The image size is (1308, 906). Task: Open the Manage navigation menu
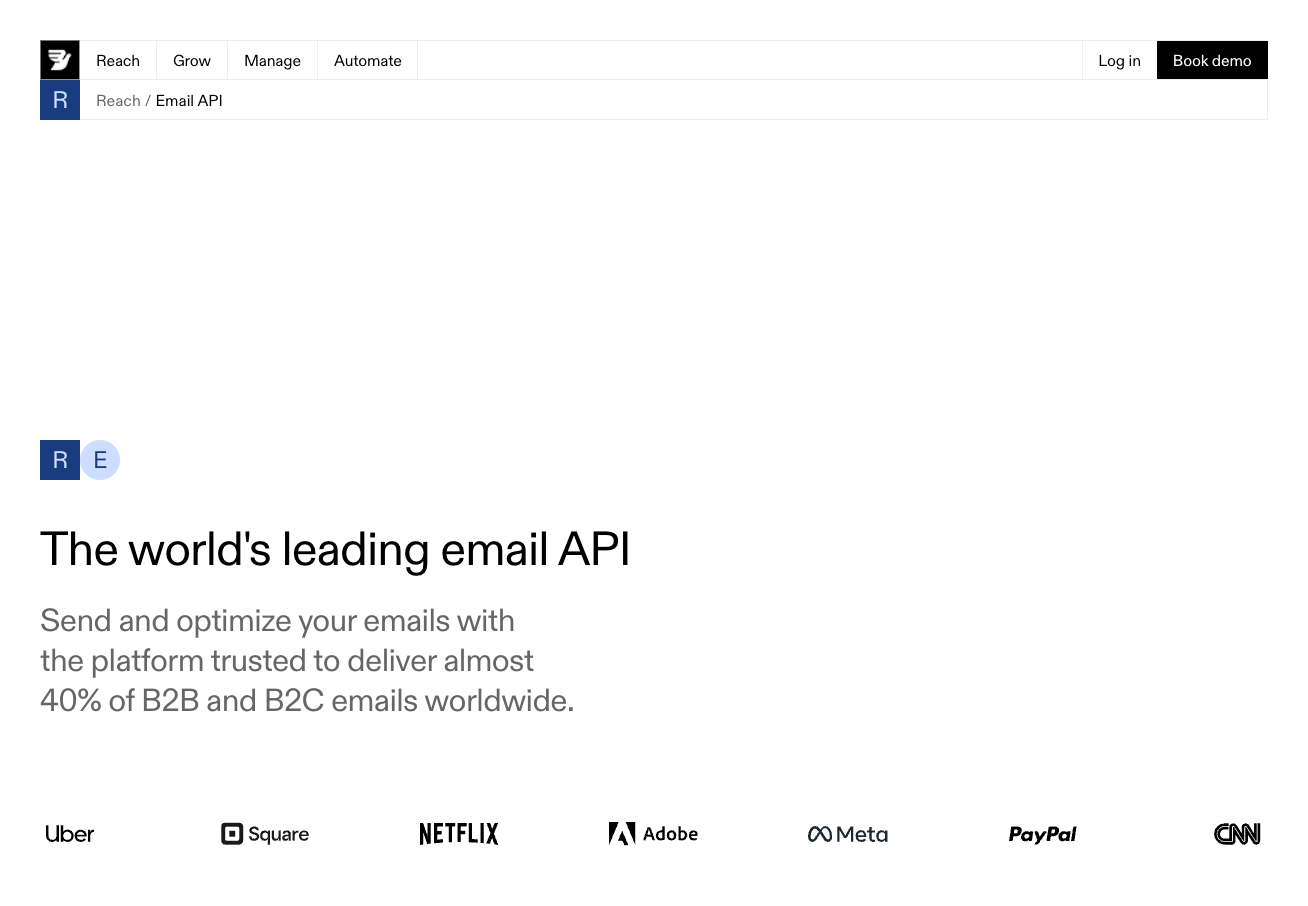[272, 60]
